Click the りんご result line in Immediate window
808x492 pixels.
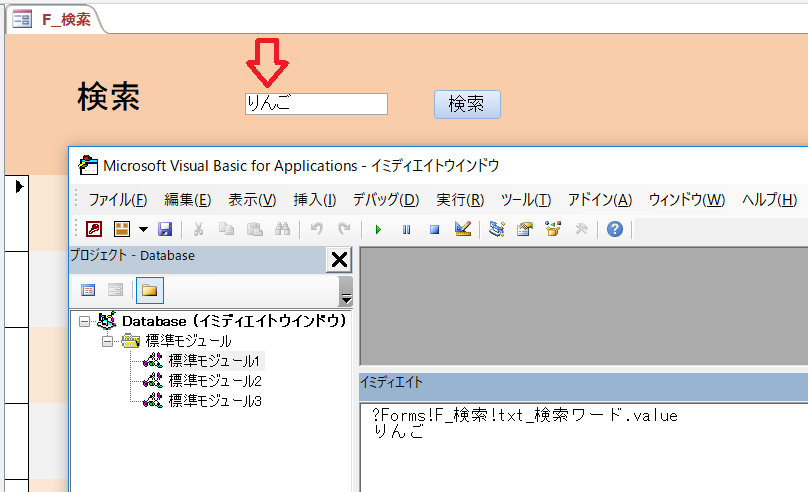click(x=398, y=432)
